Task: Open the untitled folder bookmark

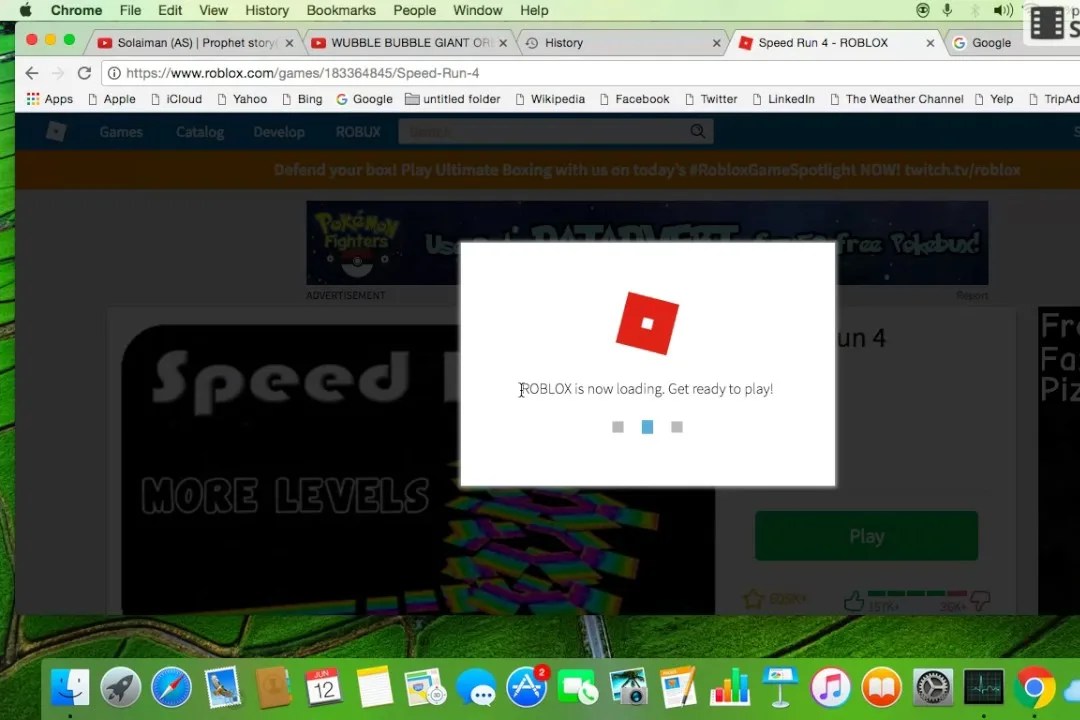Action: pos(453,99)
